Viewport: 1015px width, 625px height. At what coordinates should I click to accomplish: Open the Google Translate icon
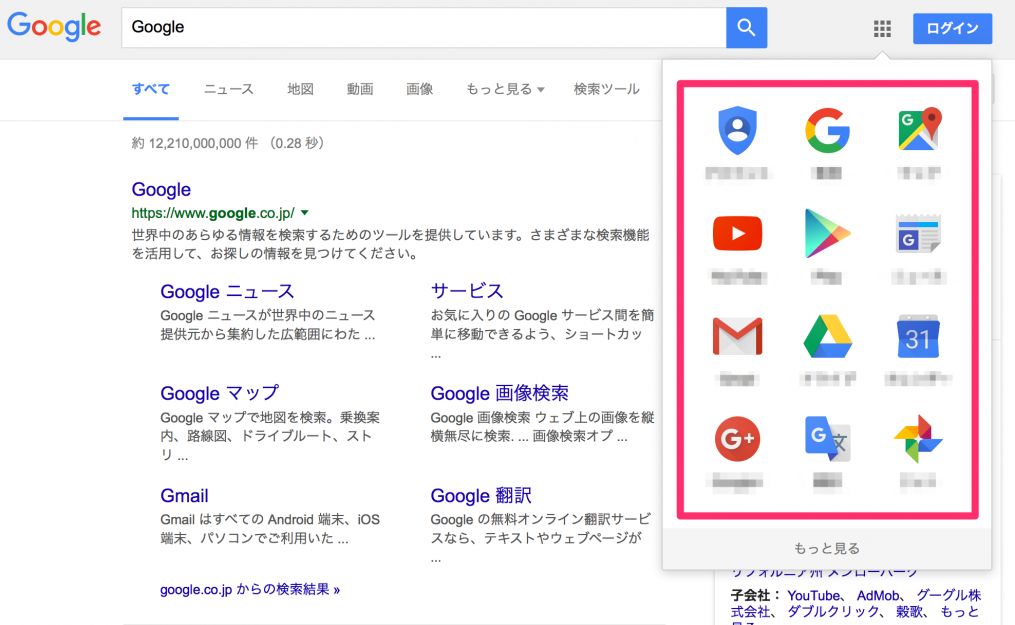[x=827, y=439]
